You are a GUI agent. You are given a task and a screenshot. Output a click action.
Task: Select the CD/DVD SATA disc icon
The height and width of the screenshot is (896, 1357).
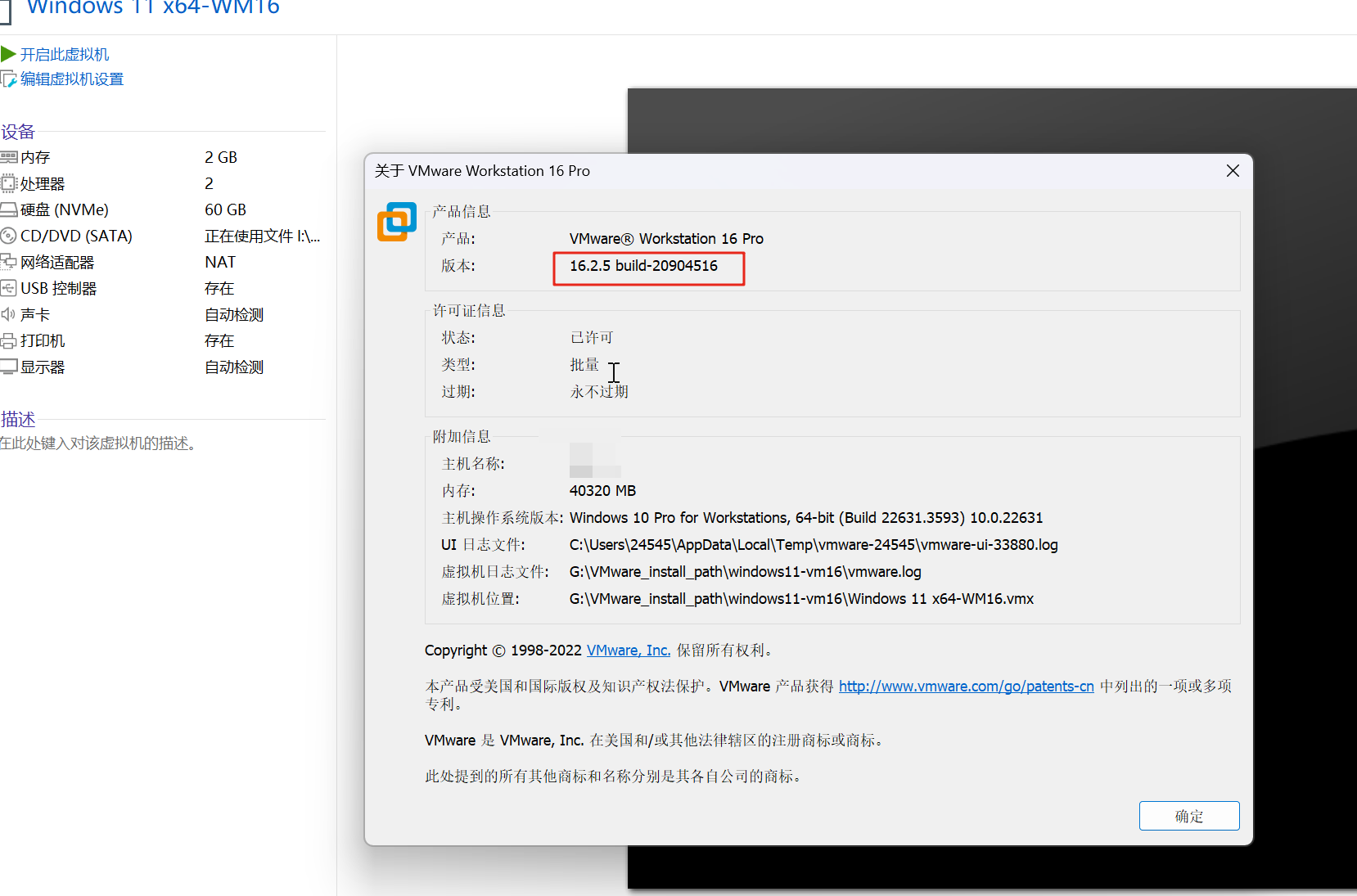(x=9, y=236)
